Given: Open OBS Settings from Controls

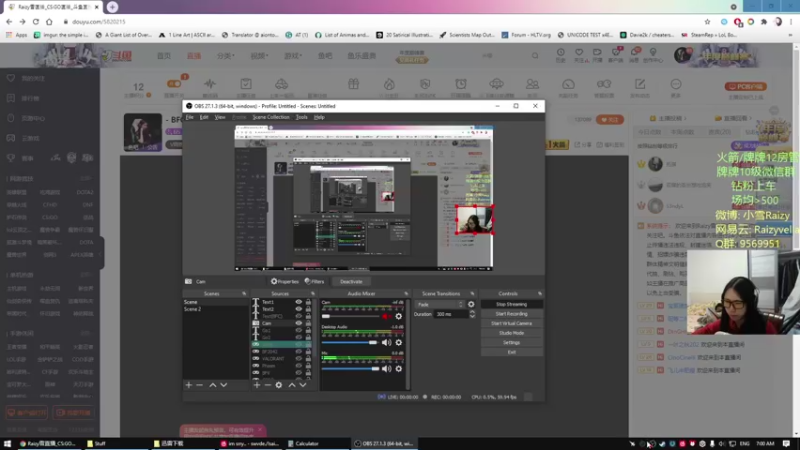Looking at the screenshot, I should click(511, 343).
